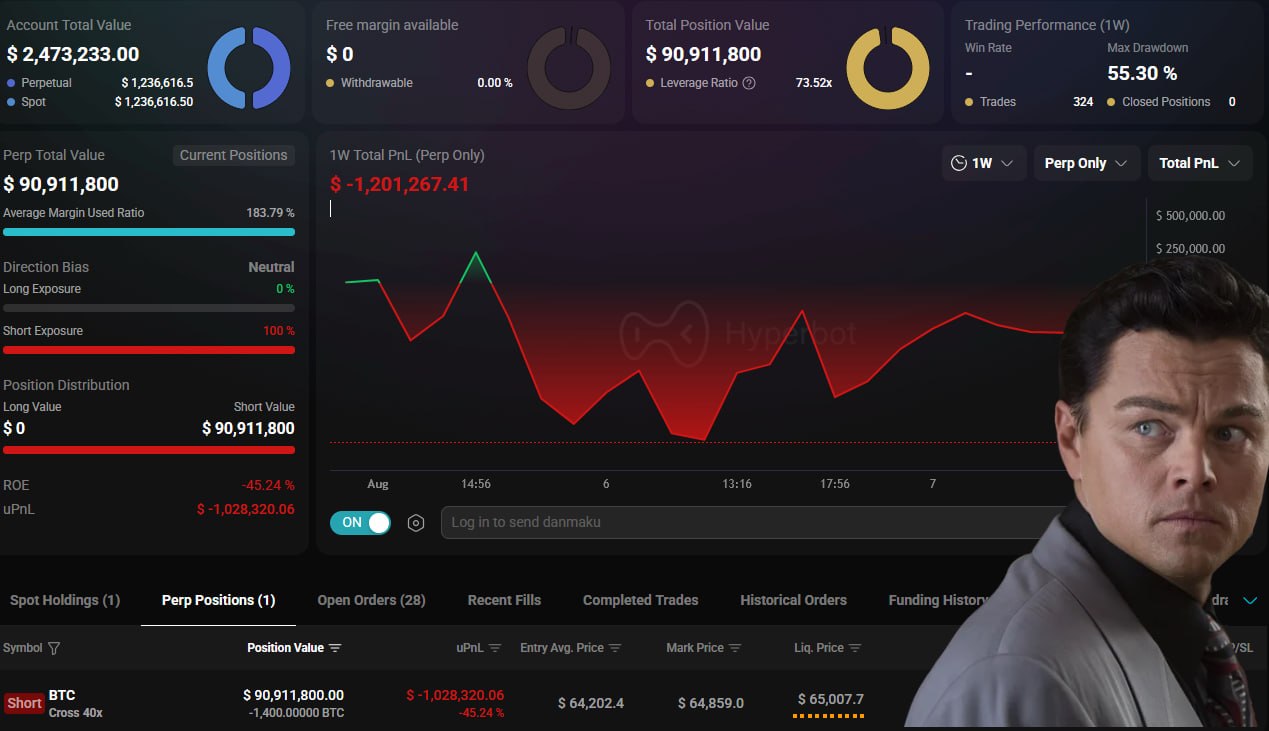Sort by Position Value column icon
Image resolution: width=1269 pixels, height=731 pixels.
coord(335,648)
